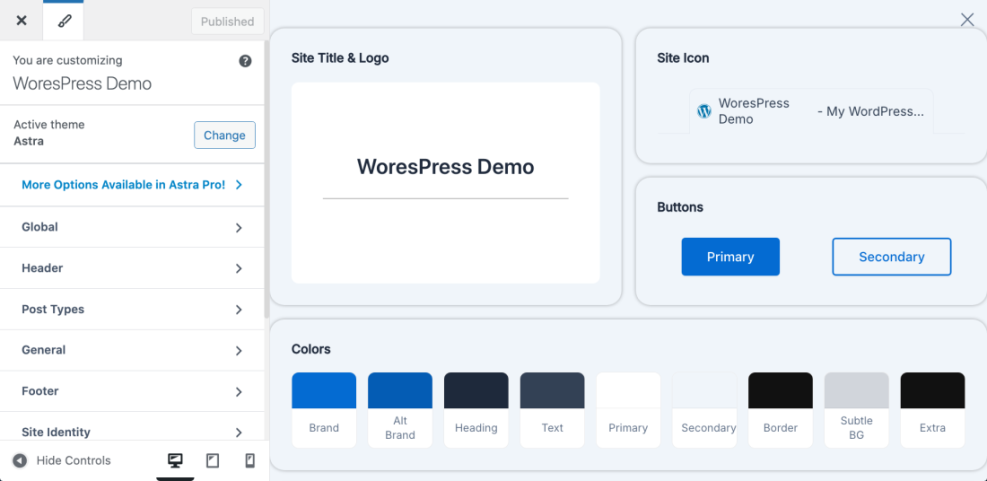Expand Global via its chevron arrow
Image resolution: width=987 pixels, height=481 pixels.
pos(239,228)
